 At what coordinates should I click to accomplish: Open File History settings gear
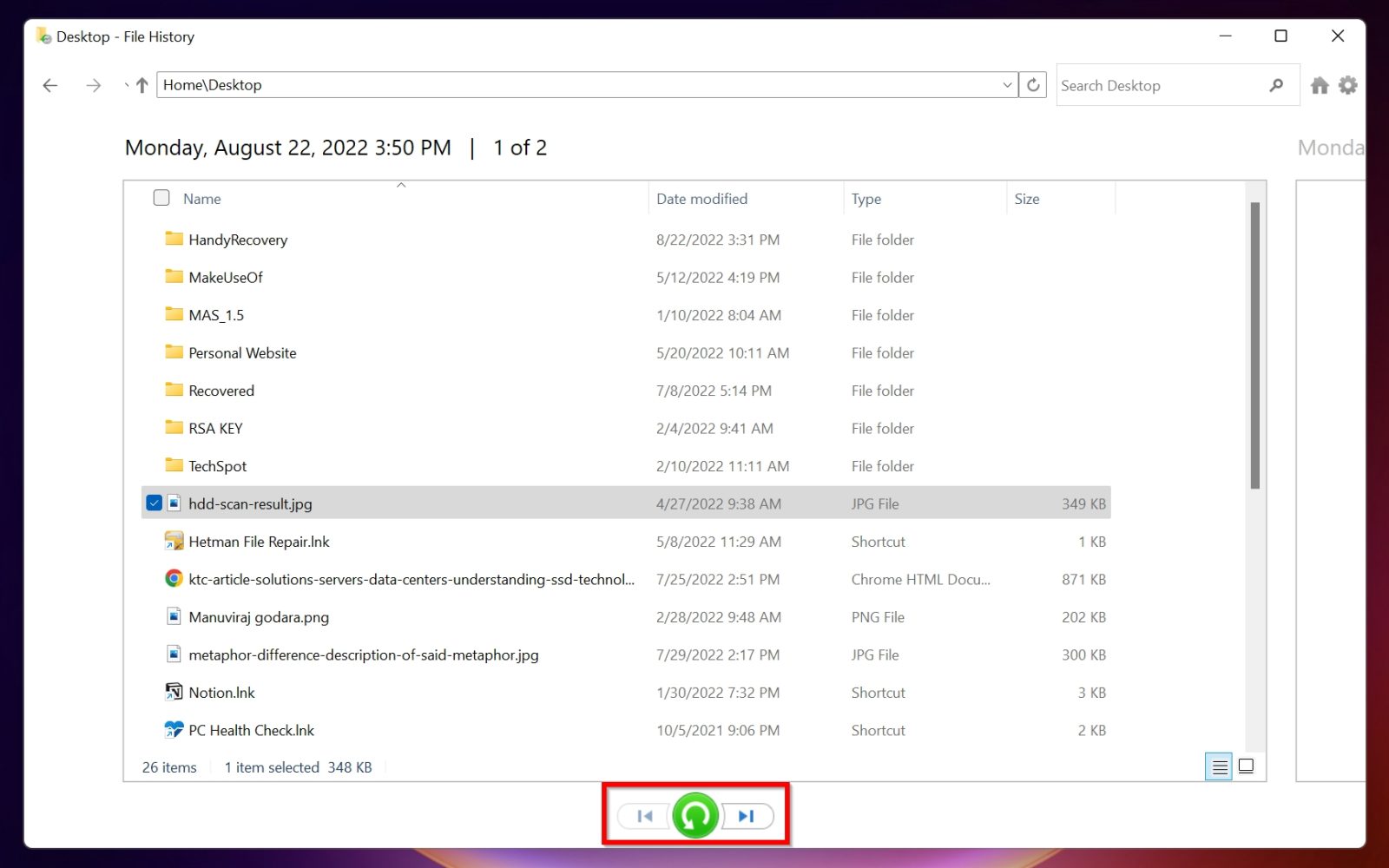[x=1347, y=84]
